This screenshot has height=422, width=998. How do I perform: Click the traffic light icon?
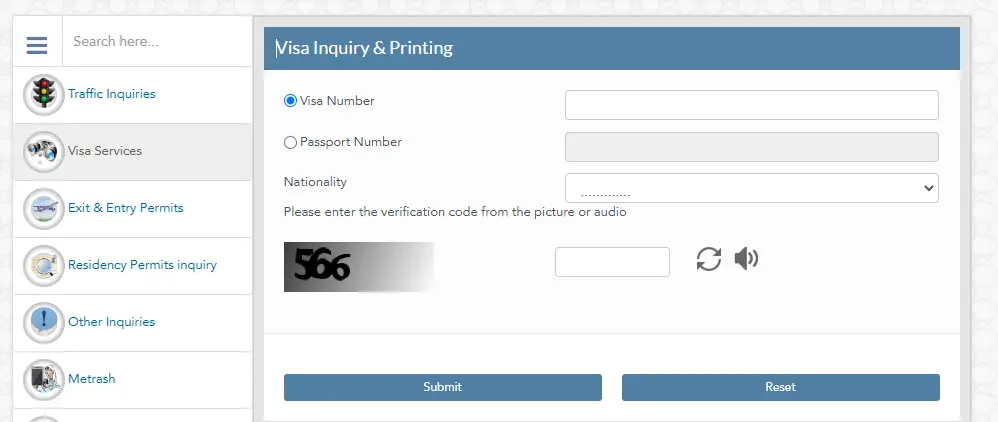[x=44, y=94]
